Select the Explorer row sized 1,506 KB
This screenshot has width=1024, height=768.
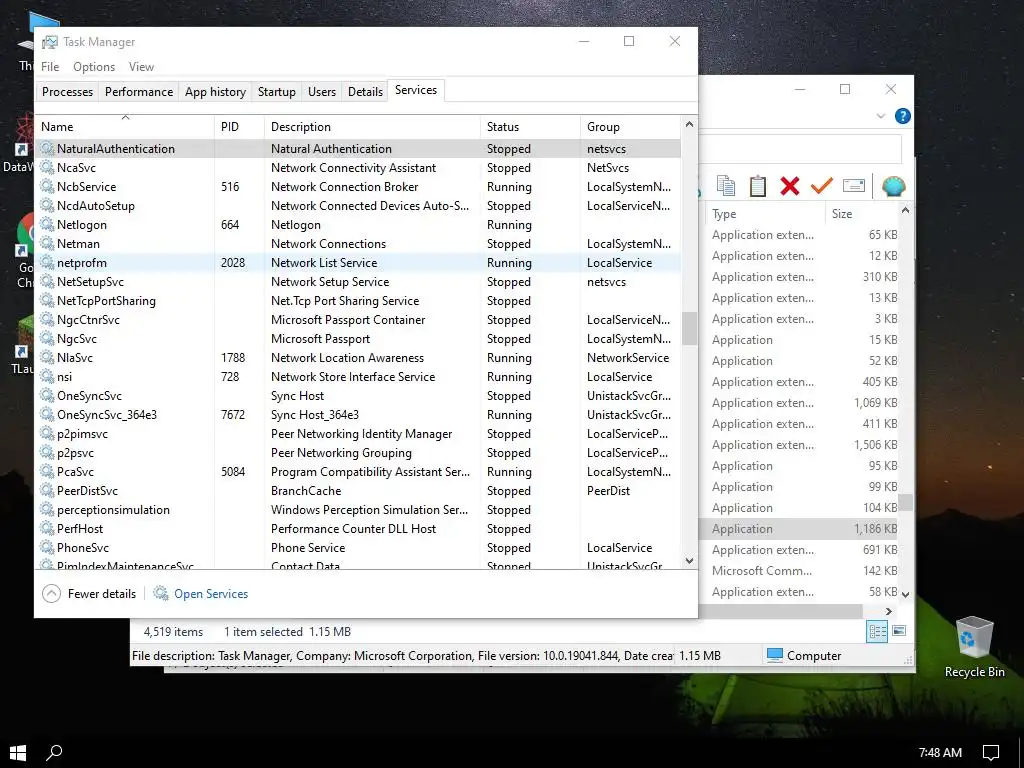[x=801, y=444]
